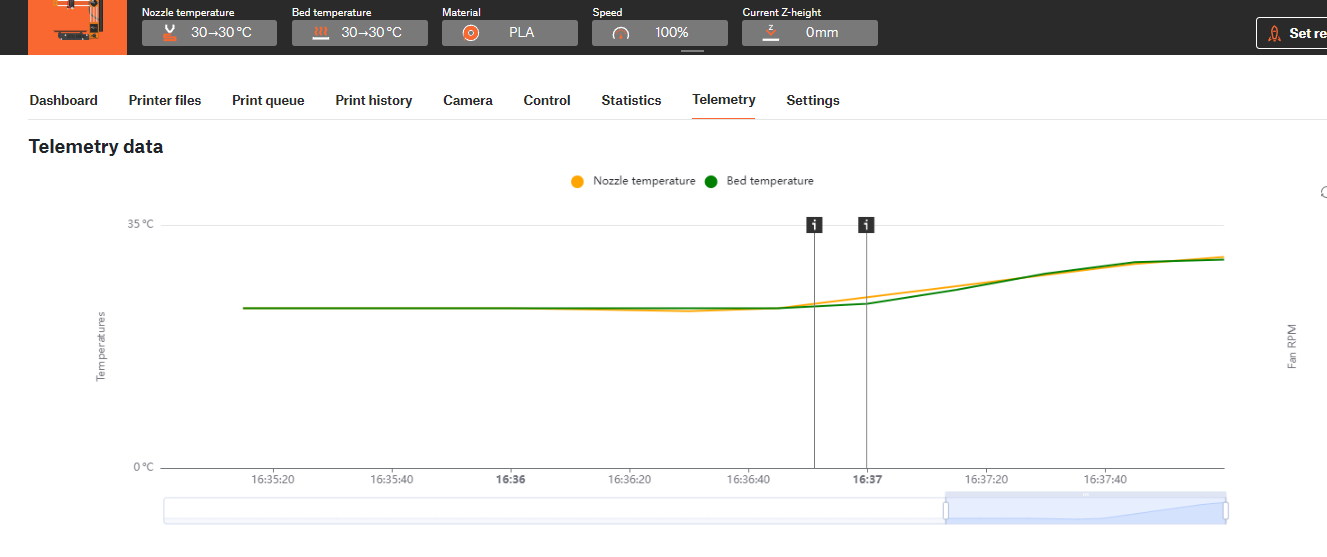This screenshot has width=1327, height=557.
Task: Go to the Print history tab
Action: pyautogui.click(x=374, y=100)
